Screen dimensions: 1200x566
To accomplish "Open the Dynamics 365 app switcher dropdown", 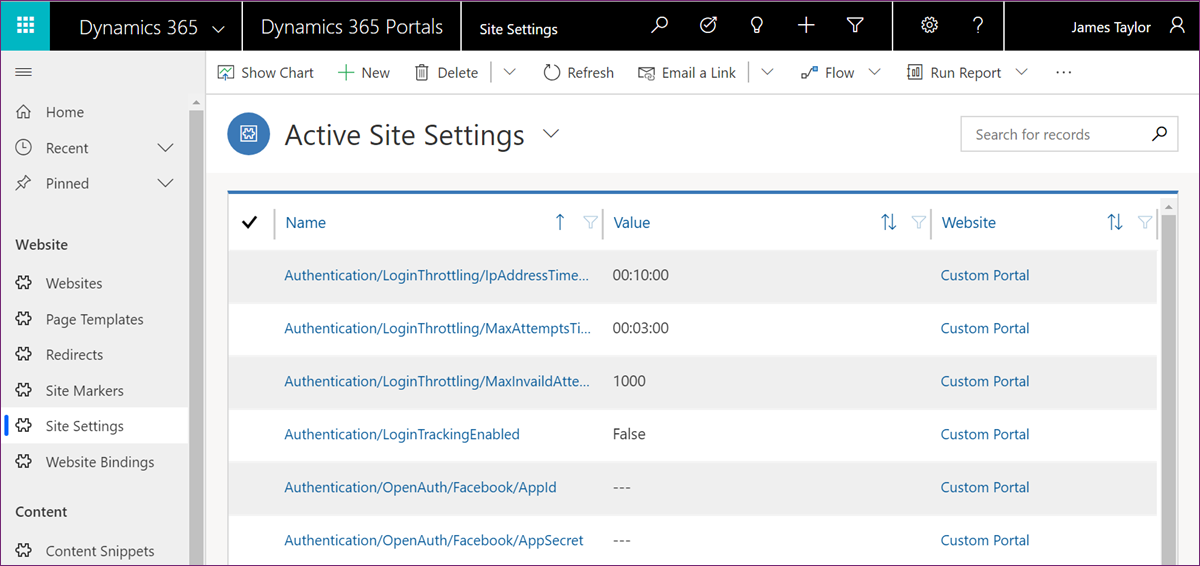I will point(219,28).
